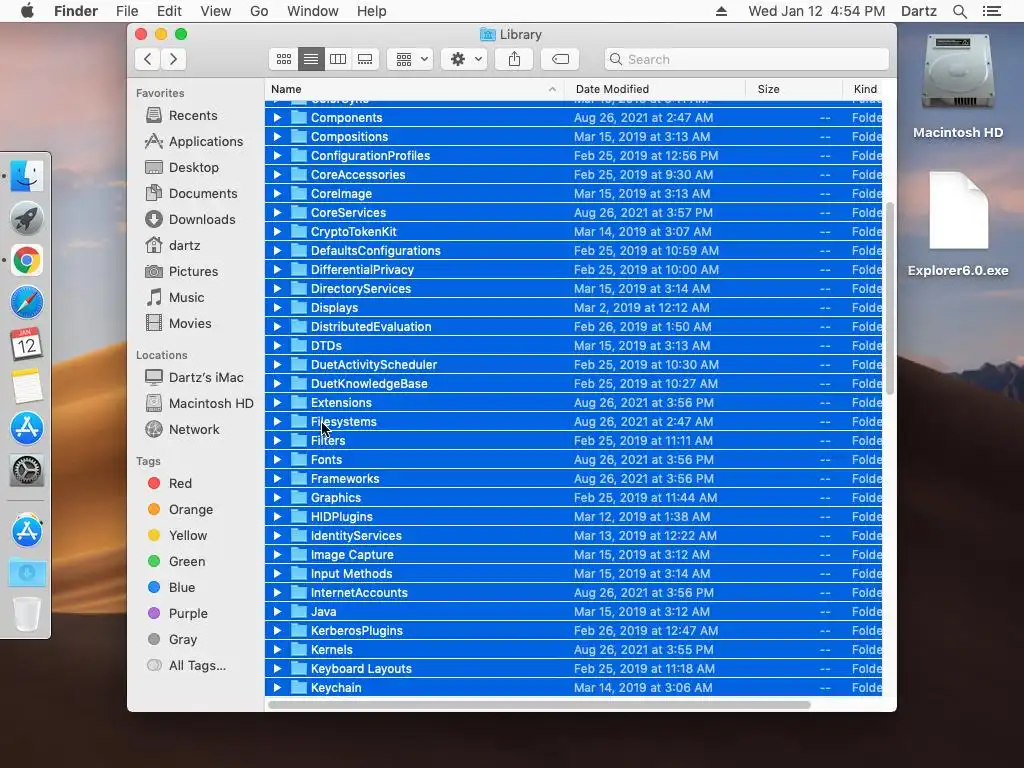Click into the Search field
Image resolution: width=1024 pixels, height=768 pixels.
pos(746,59)
